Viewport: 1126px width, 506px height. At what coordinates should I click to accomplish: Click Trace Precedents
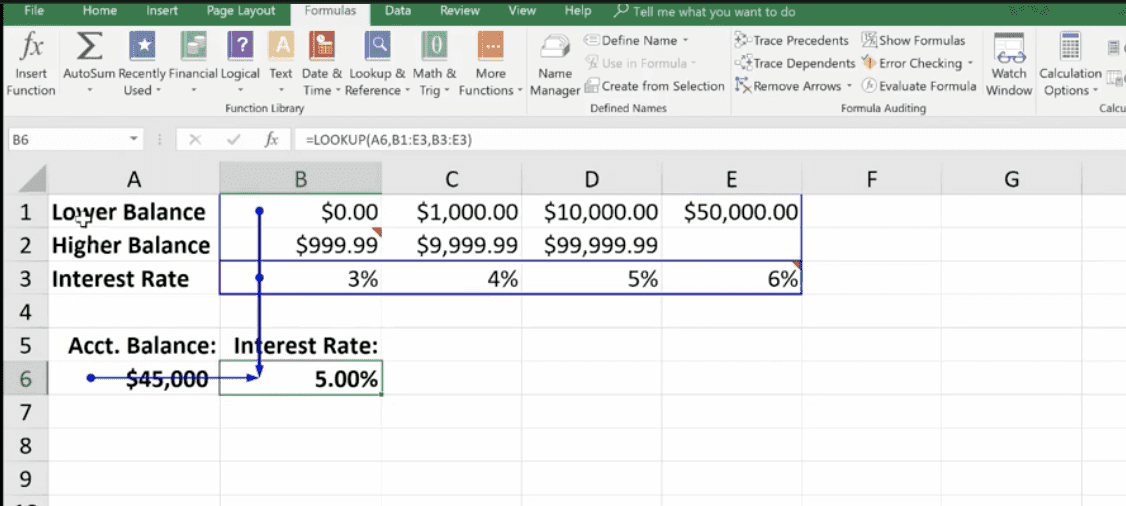(x=791, y=41)
